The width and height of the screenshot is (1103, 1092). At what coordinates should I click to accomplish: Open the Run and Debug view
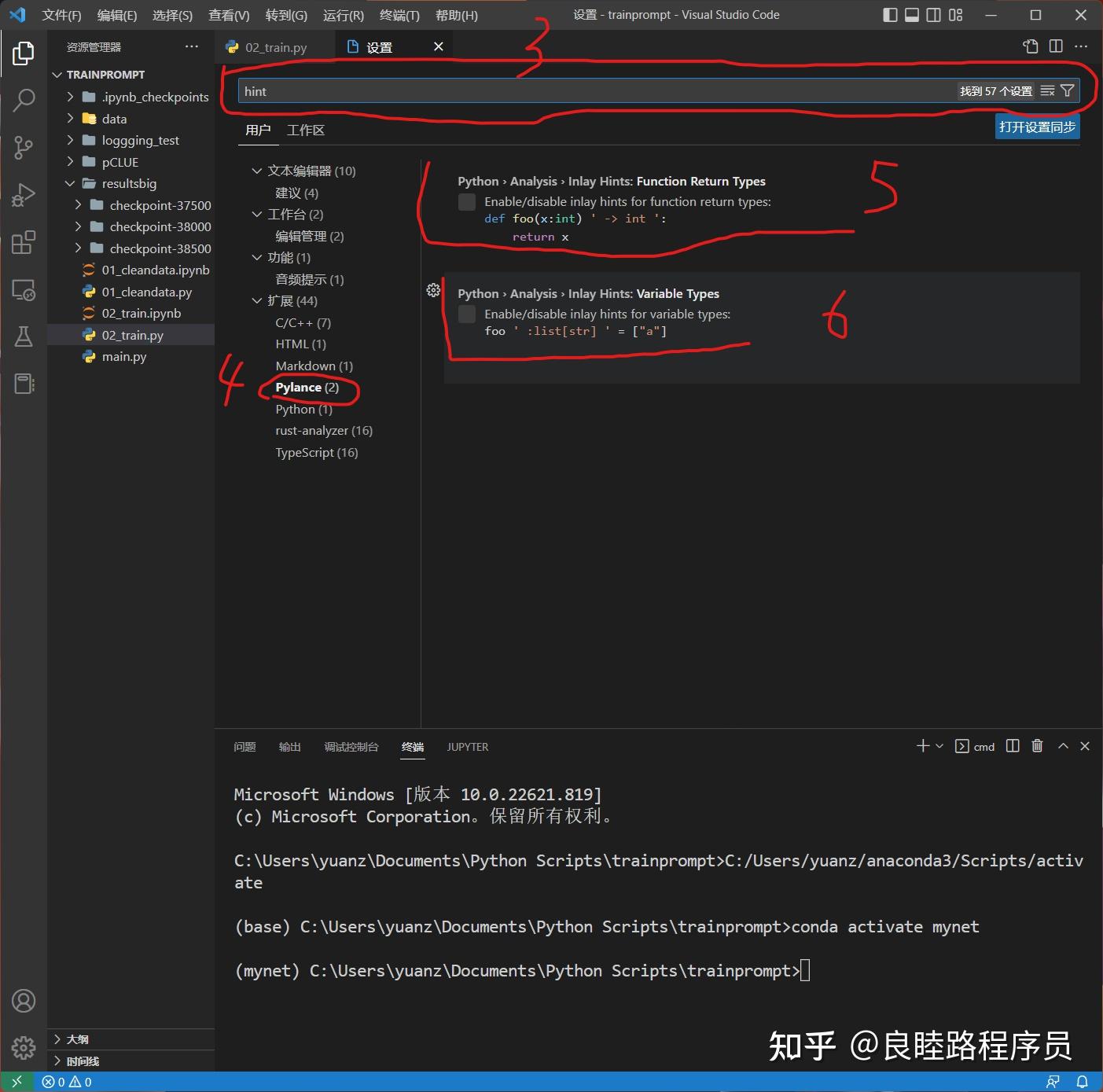24,195
